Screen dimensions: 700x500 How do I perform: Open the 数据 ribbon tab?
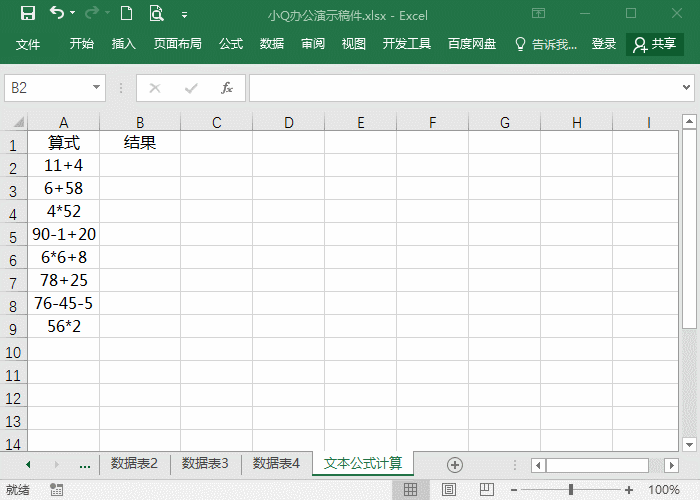pos(272,44)
